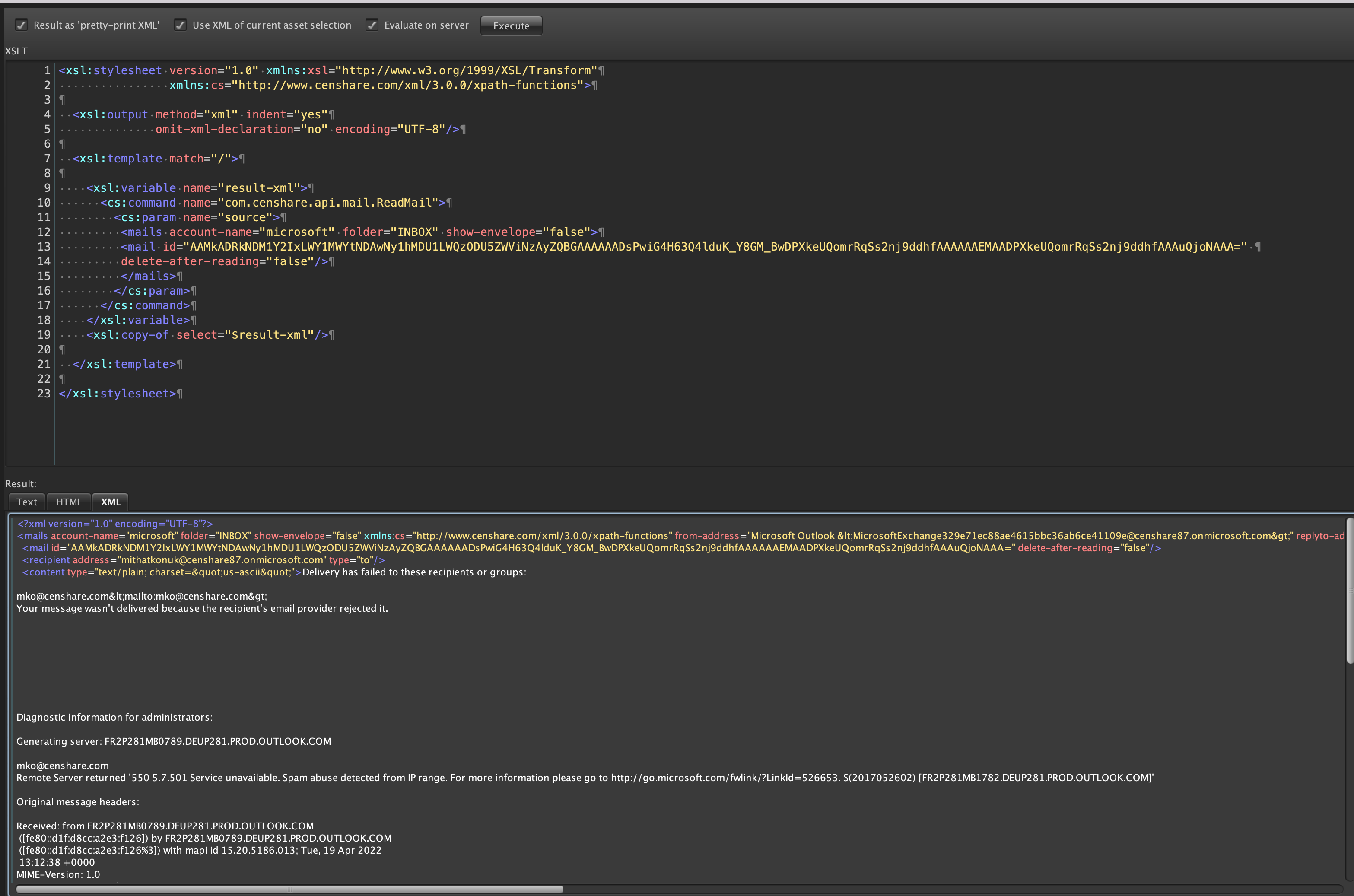The width and height of the screenshot is (1354, 896).
Task: Select the mail id value on line 13
Action: 714,246
